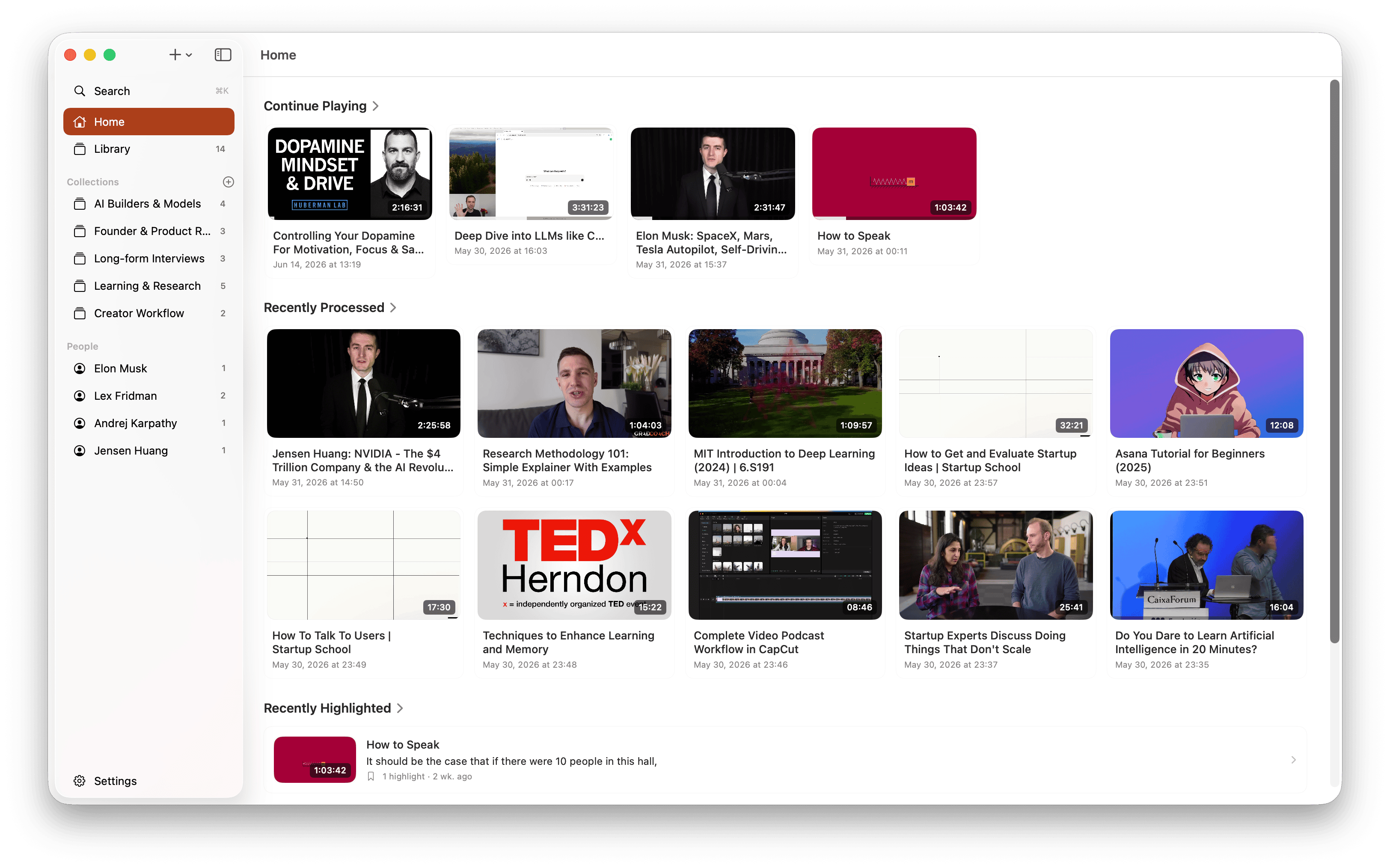The image size is (1390, 868).
Task: Open the Elon Musk SpaceX interview thumbnail
Action: (712, 173)
